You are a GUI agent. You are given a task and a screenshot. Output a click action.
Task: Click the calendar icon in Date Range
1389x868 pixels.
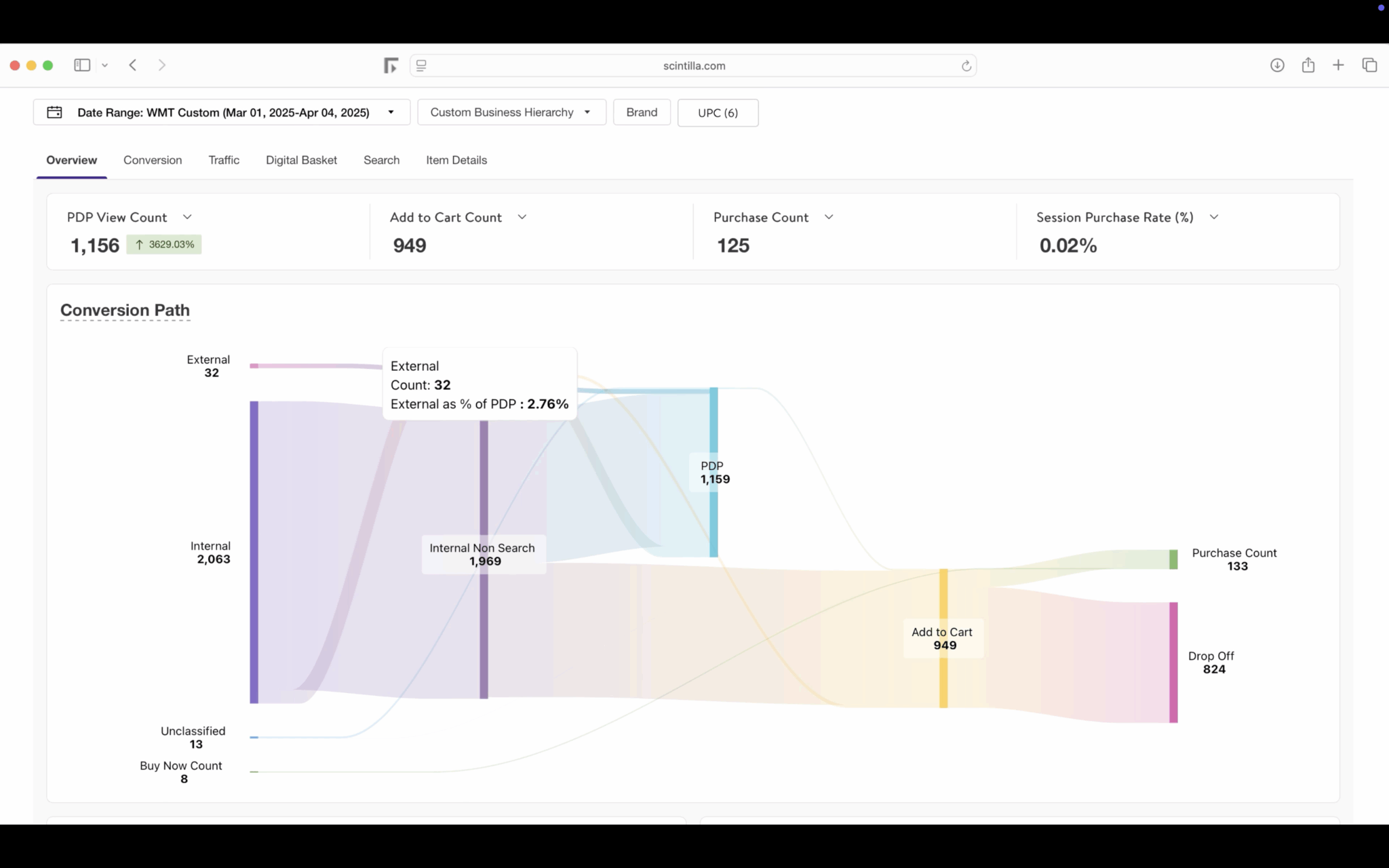(x=54, y=113)
